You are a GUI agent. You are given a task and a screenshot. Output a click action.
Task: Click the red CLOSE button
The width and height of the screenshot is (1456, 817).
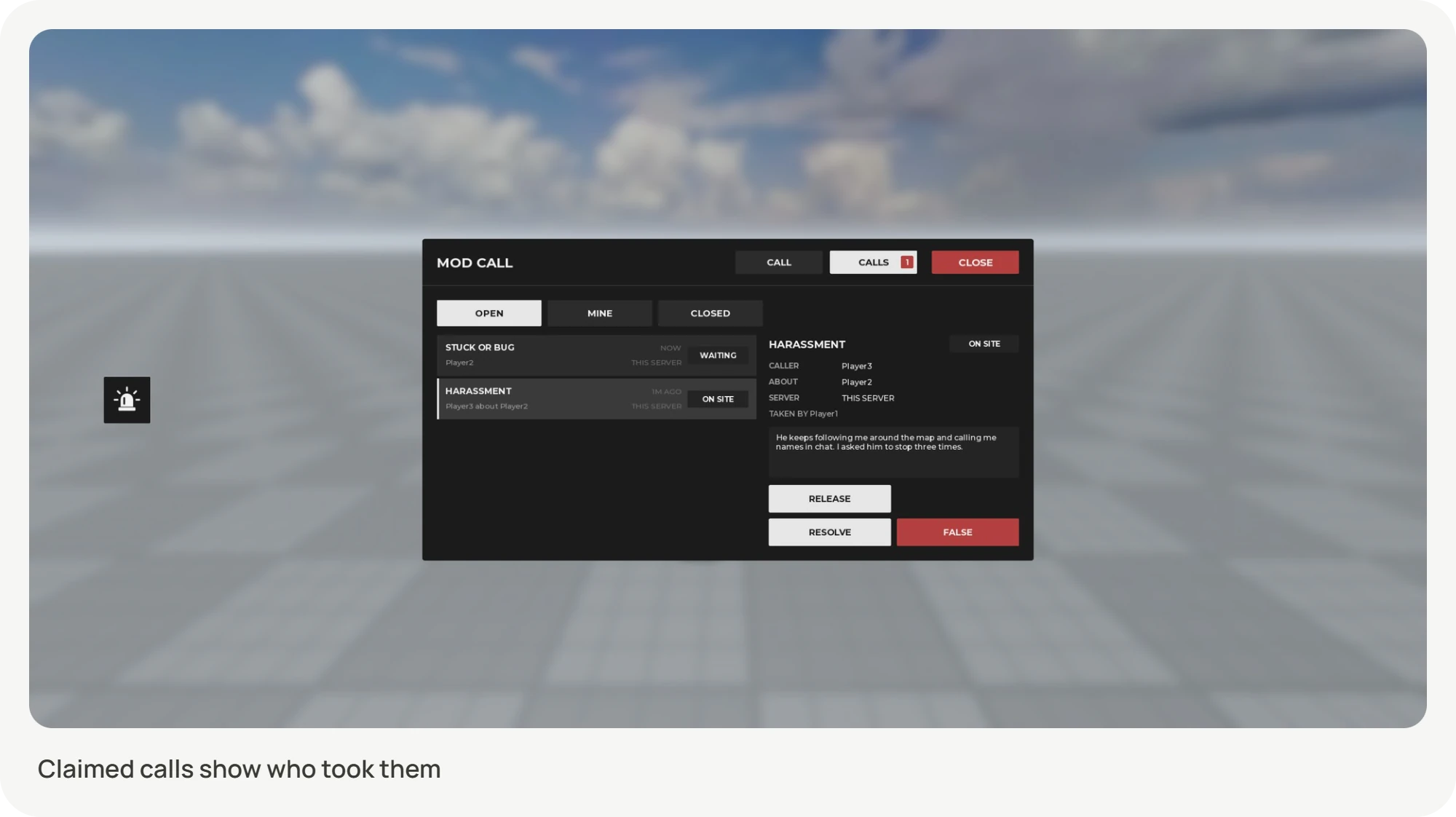(x=975, y=262)
